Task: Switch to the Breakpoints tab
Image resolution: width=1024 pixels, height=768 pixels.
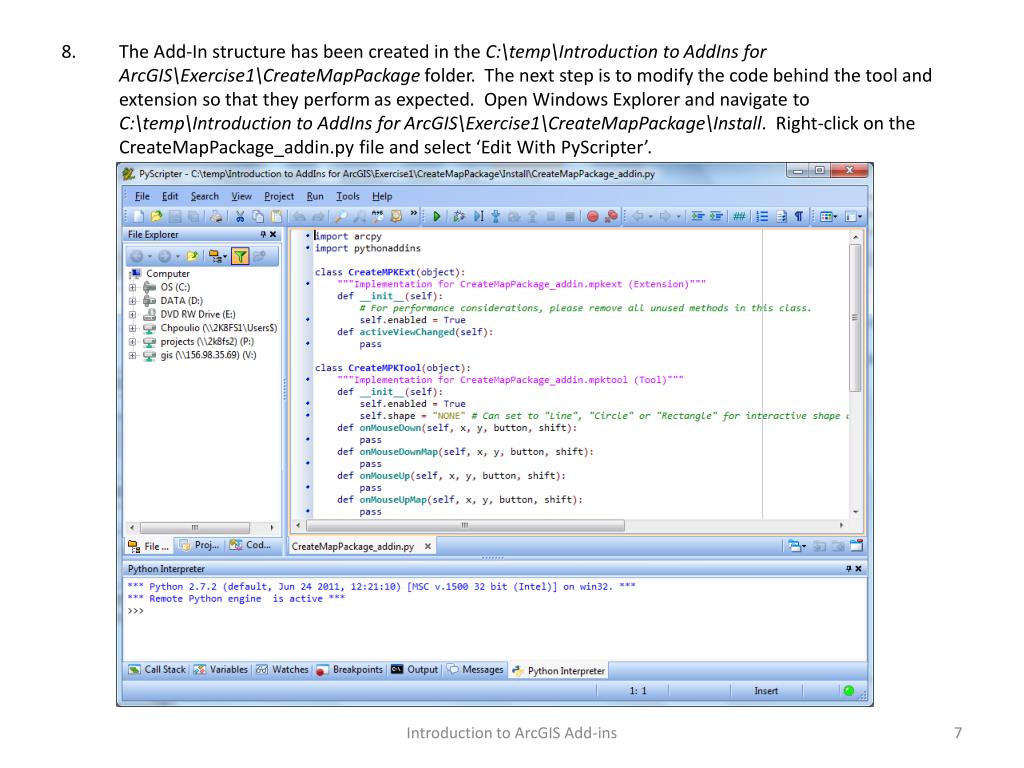Action: [x=349, y=669]
